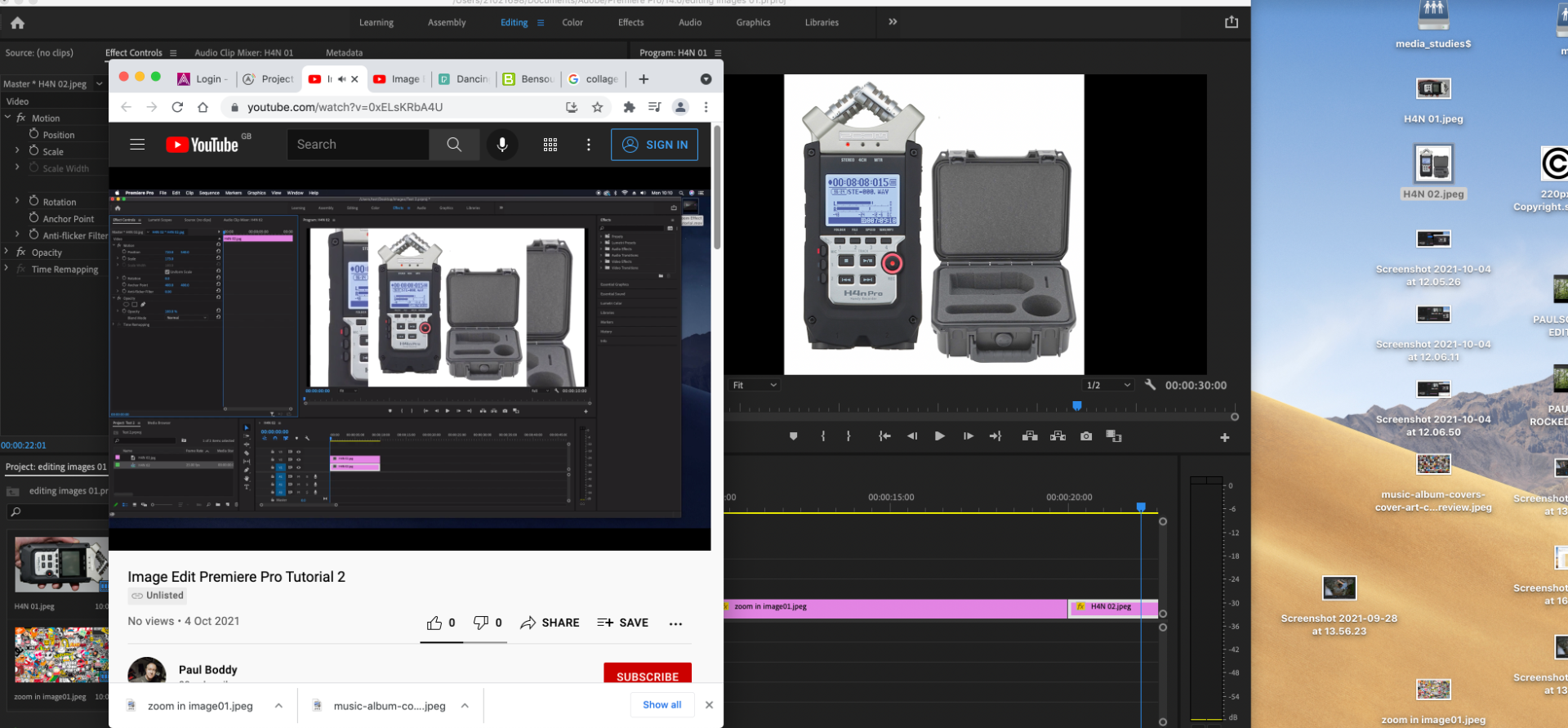The image size is (1568, 728).
Task: Open Editing workspace menu icon
Action: (541, 23)
